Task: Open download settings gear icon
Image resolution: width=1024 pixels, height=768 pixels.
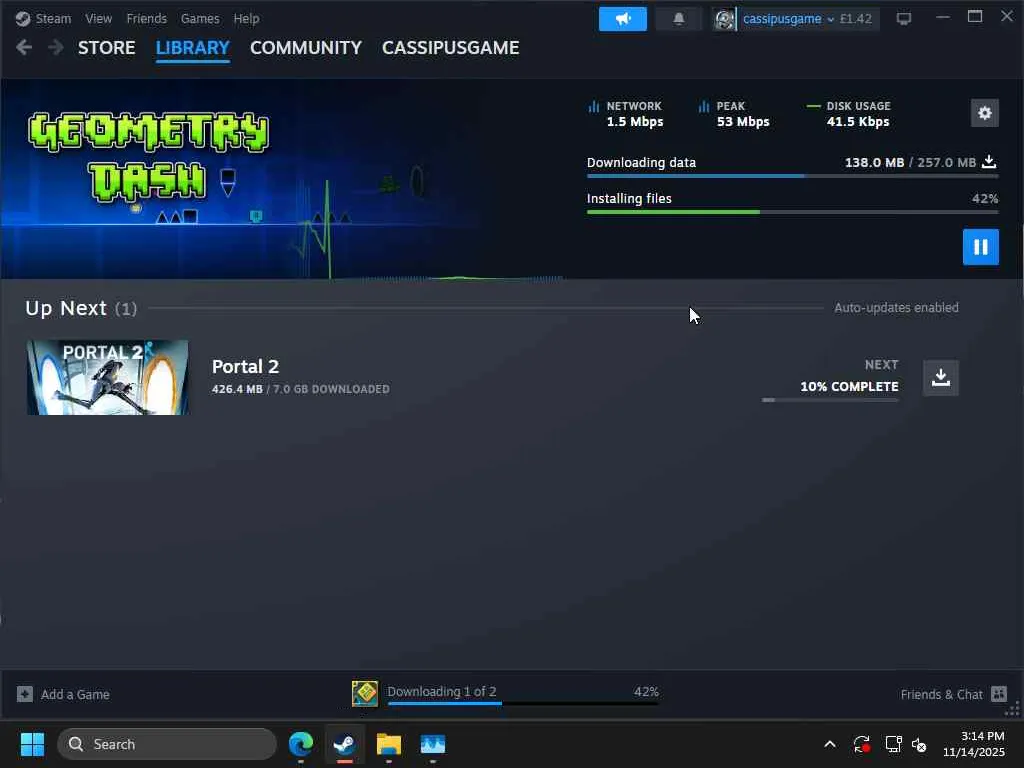Action: [x=984, y=113]
